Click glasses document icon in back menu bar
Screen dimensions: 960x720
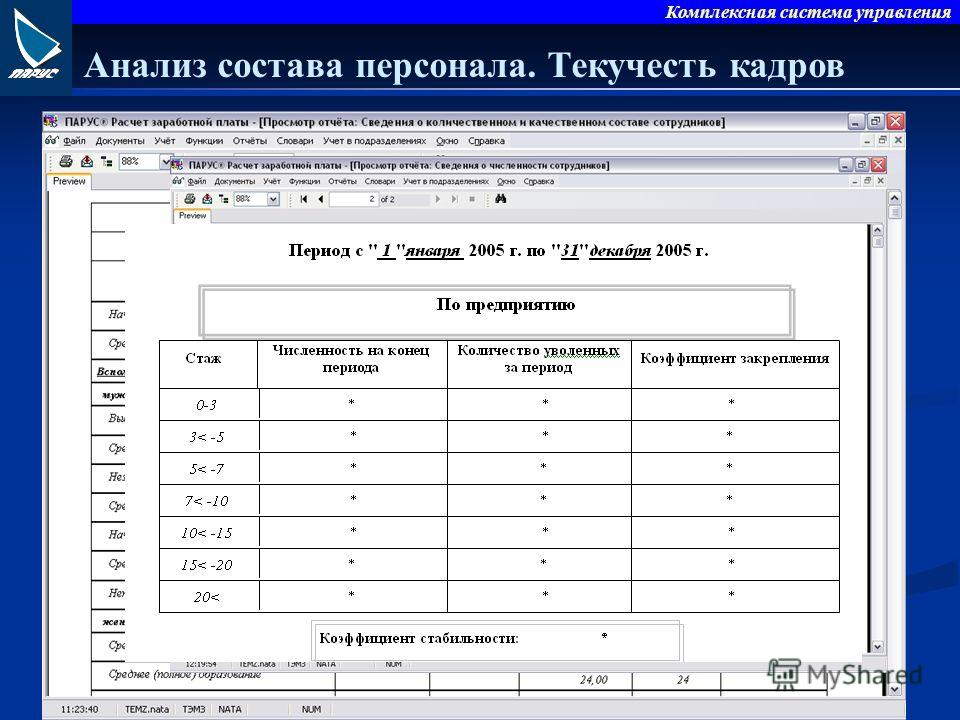coord(52,140)
